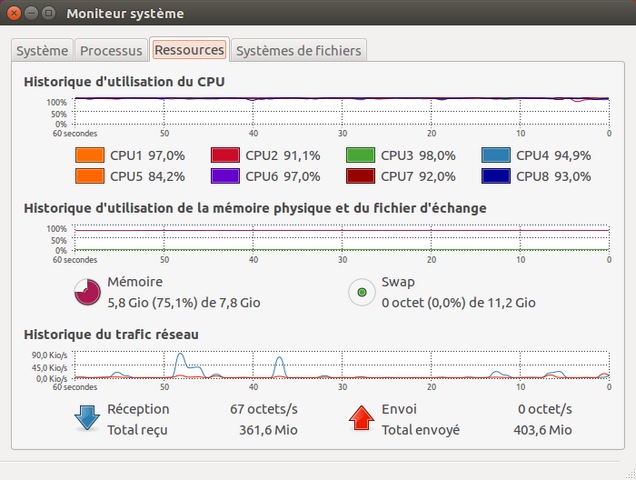636x480 pixels.
Task: Select the Ressources tab
Action: pyautogui.click(x=189, y=50)
